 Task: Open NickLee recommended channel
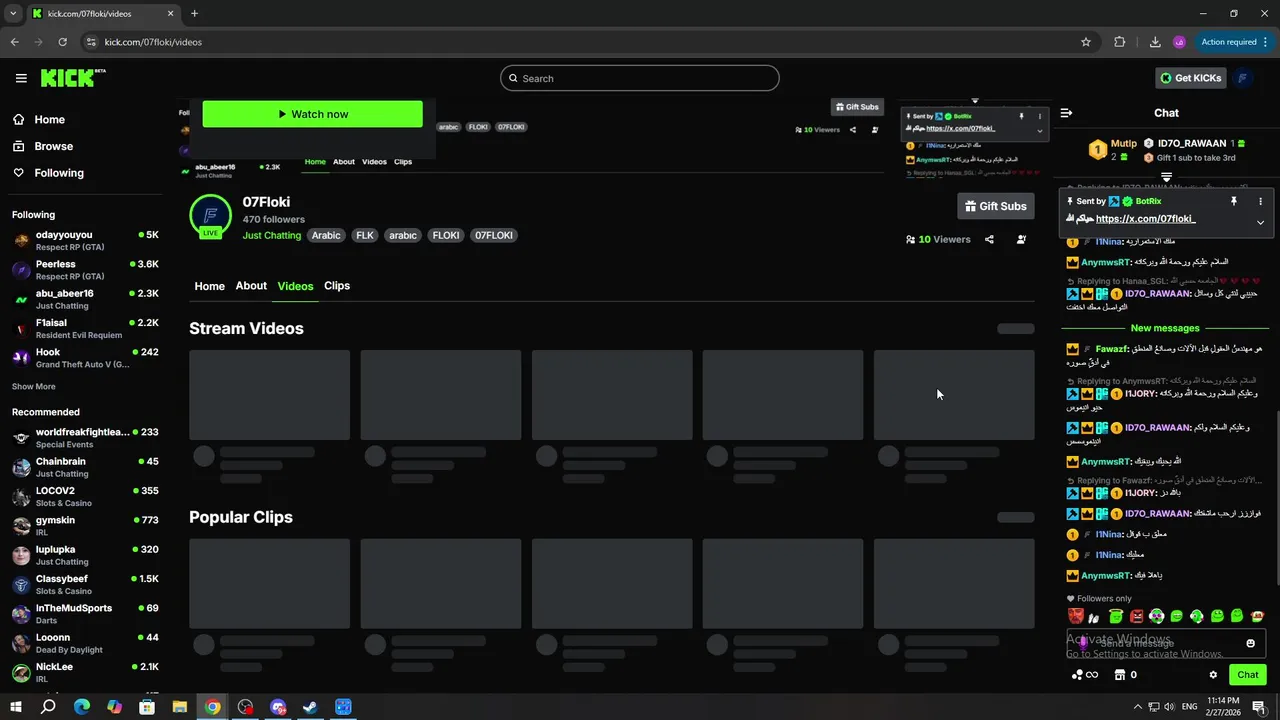click(x=85, y=672)
